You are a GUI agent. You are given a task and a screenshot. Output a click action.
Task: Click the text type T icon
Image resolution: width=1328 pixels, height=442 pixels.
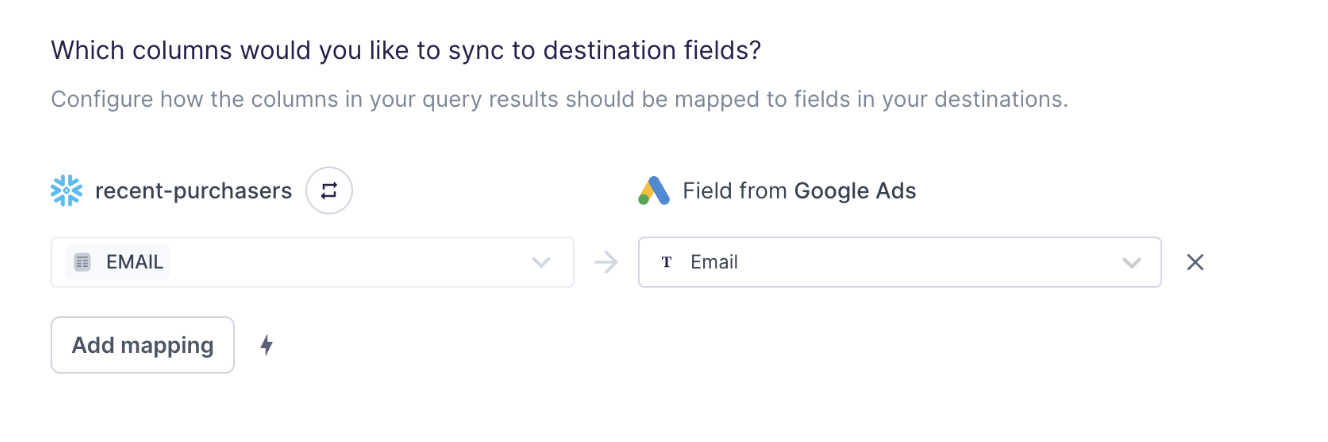(667, 263)
